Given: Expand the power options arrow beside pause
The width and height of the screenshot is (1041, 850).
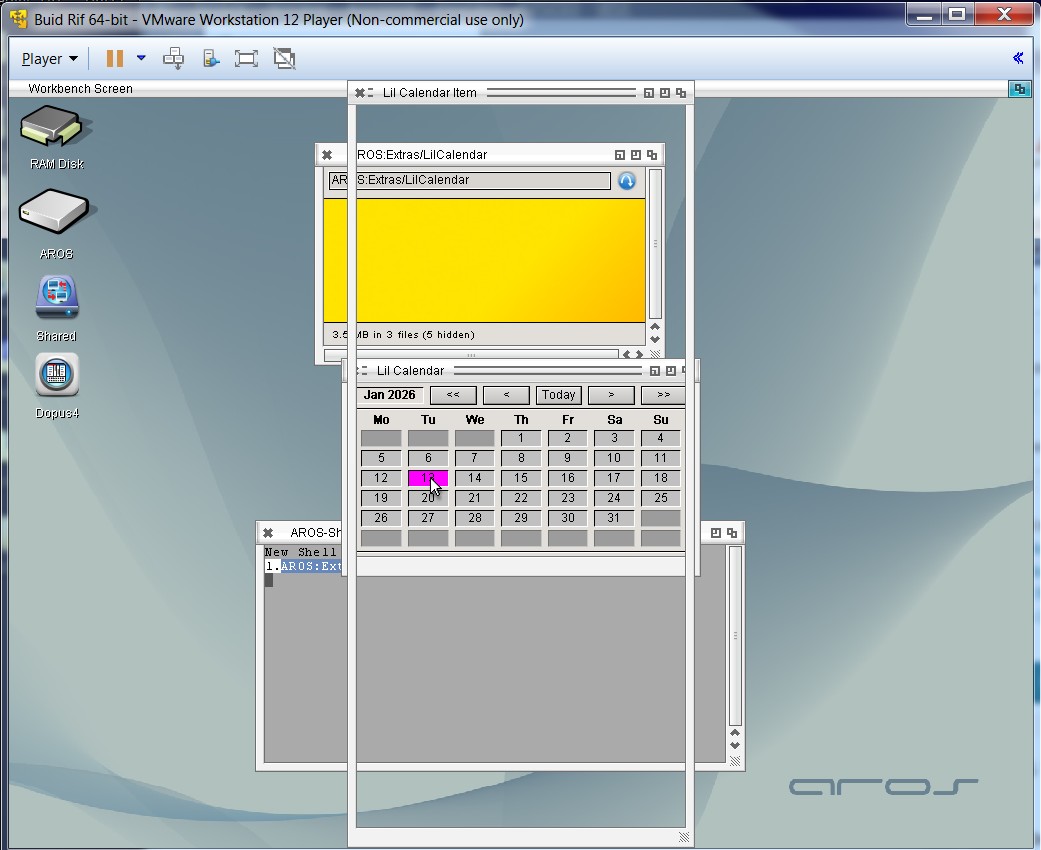Looking at the screenshot, I should [141, 59].
